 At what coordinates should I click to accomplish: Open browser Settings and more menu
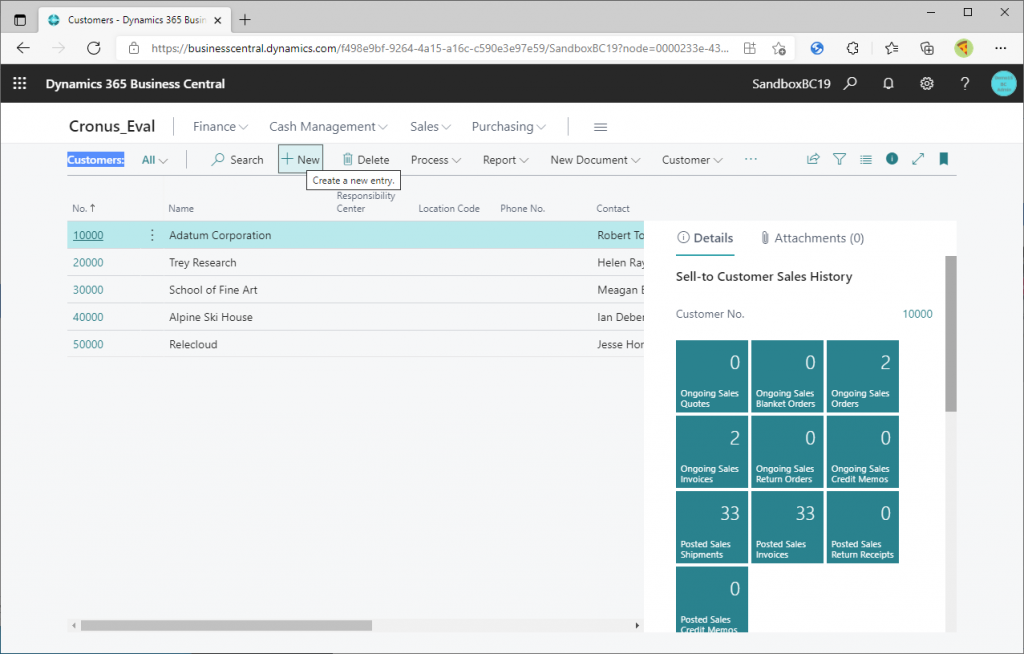(x=1000, y=48)
